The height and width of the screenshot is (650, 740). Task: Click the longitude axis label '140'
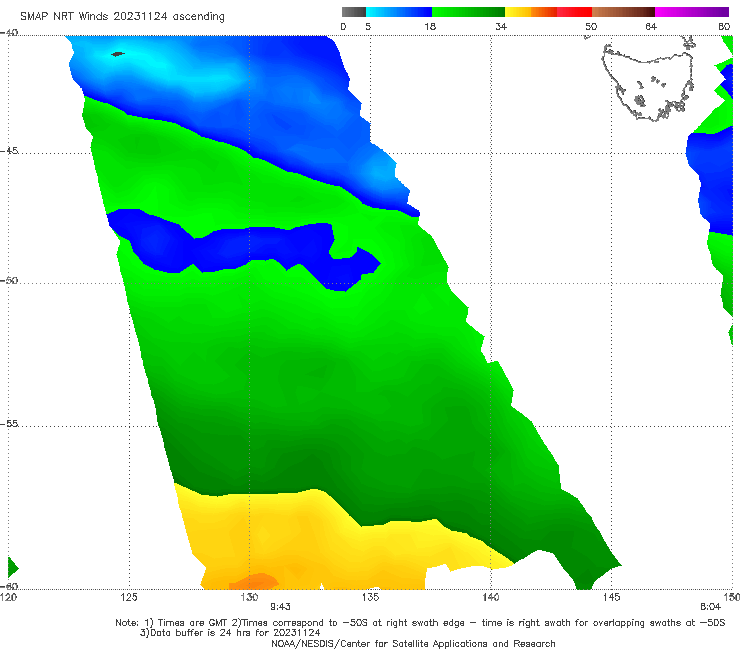tap(491, 597)
